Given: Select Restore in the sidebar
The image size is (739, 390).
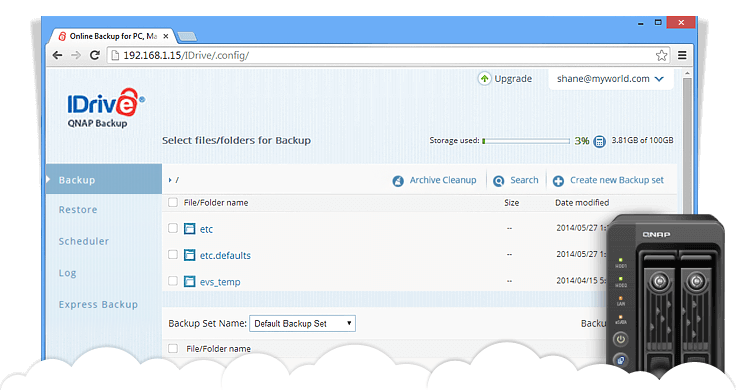Looking at the screenshot, I should 78,209.
